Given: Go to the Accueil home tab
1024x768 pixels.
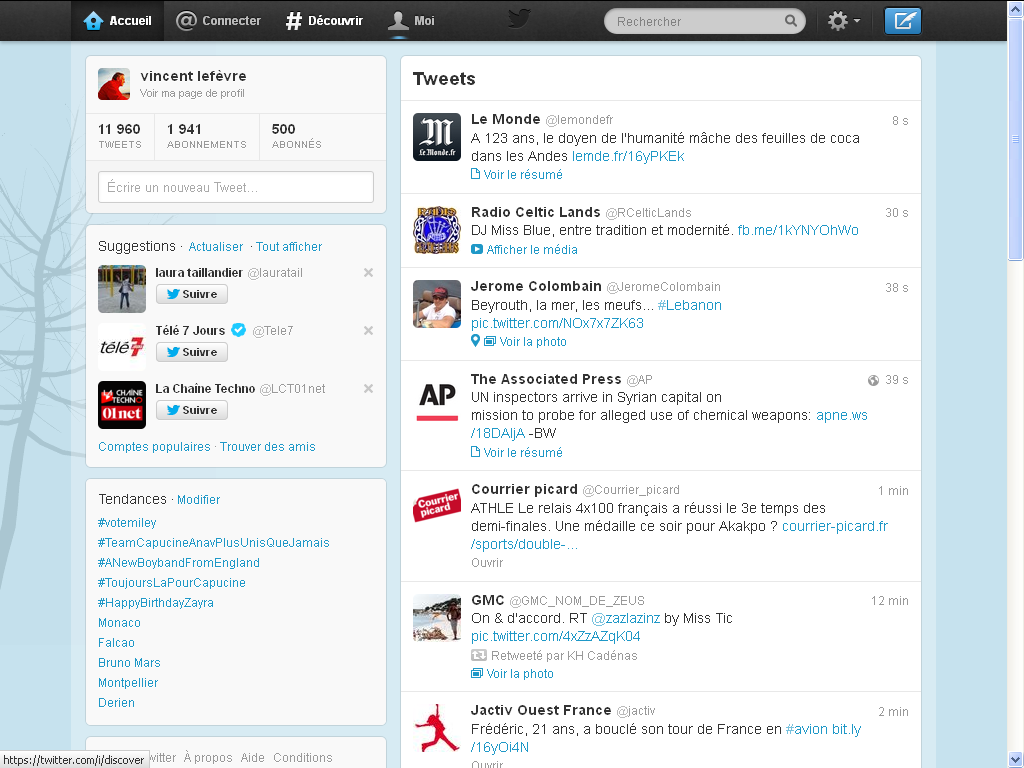Looking at the screenshot, I should pyautogui.click(x=118, y=21).
